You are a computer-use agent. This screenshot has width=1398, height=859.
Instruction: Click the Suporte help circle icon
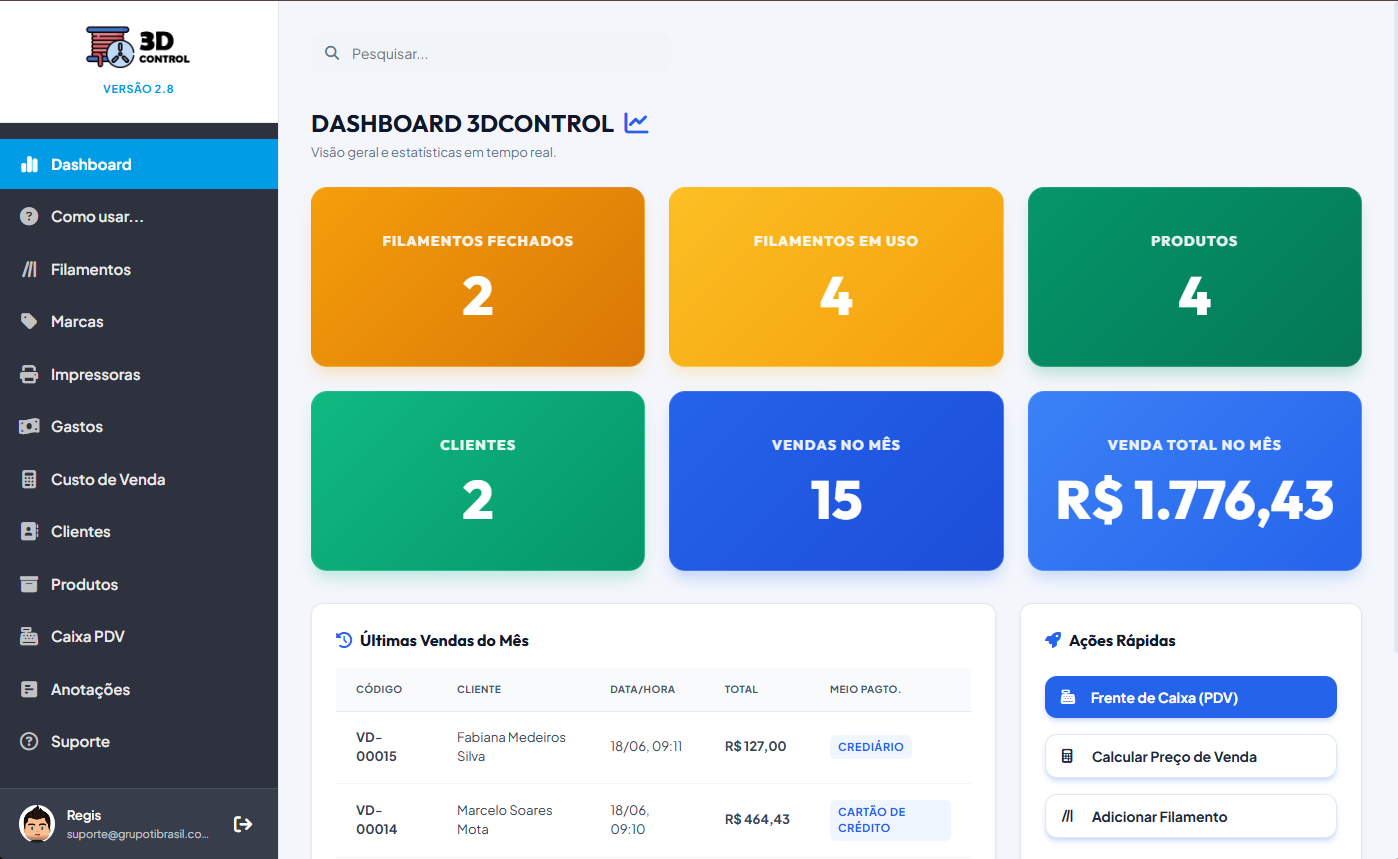29,742
